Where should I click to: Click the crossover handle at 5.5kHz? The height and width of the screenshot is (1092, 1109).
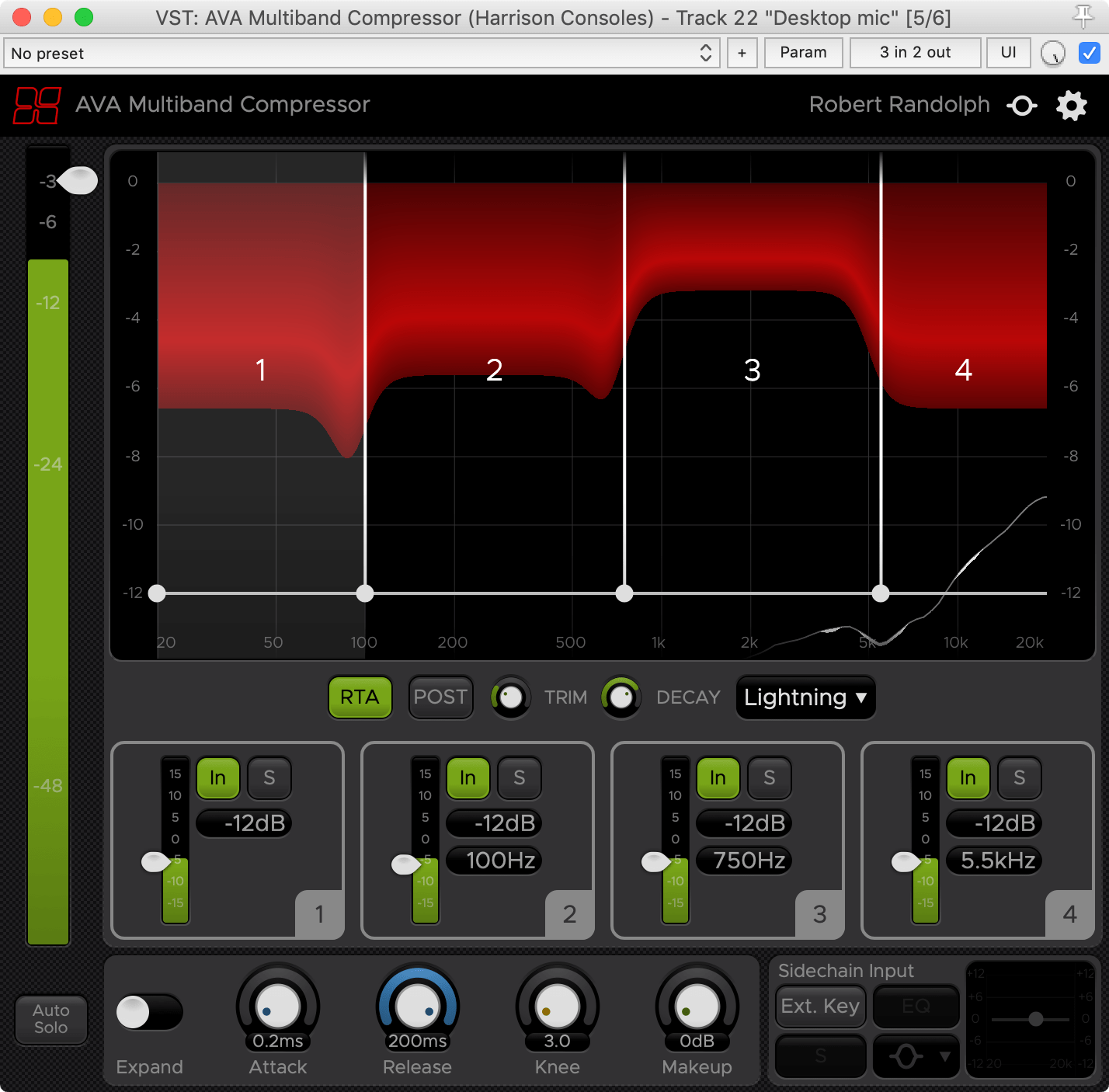tap(881, 593)
